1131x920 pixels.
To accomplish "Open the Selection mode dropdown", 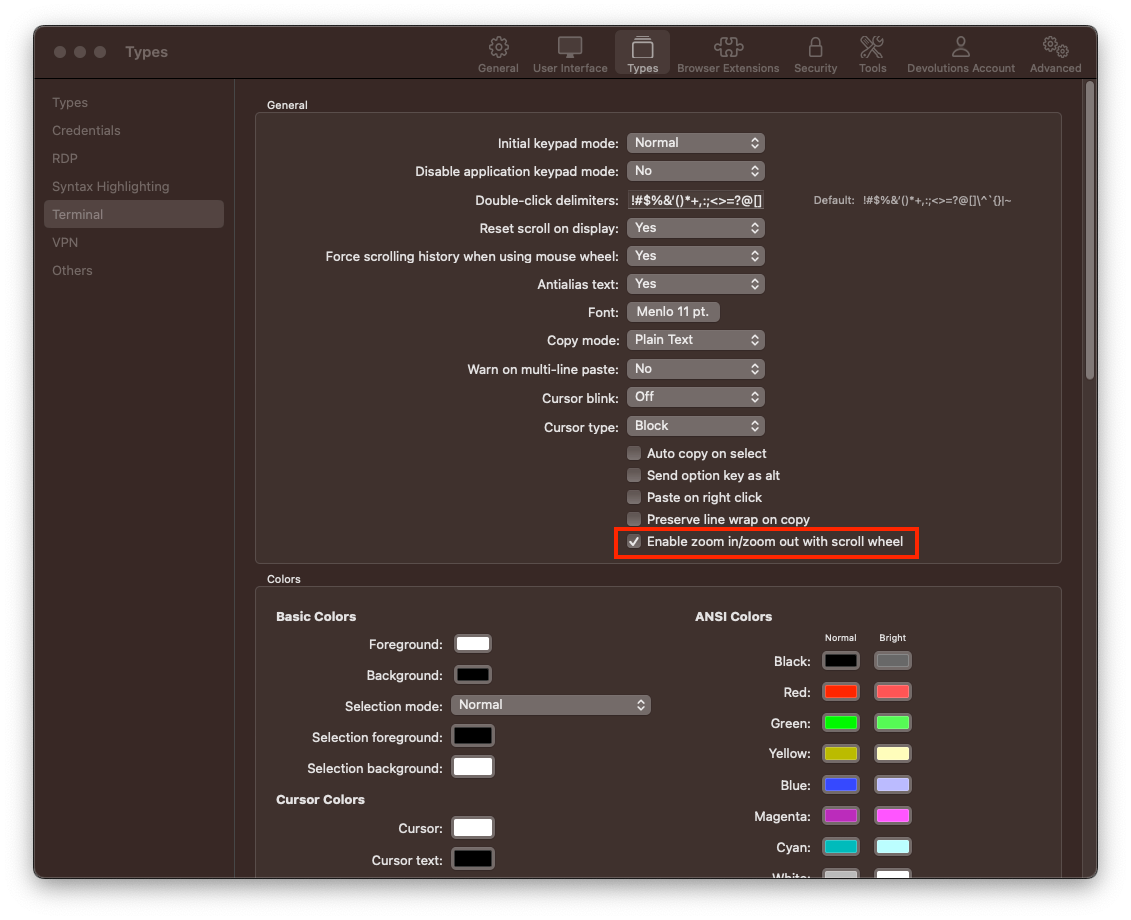I will [x=550, y=704].
